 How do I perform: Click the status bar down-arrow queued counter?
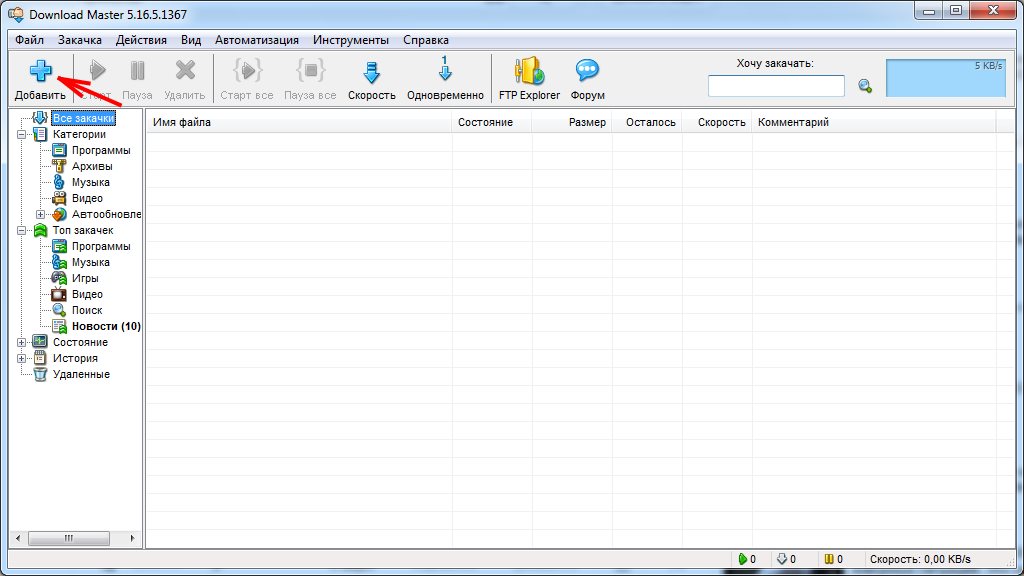click(x=786, y=559)
